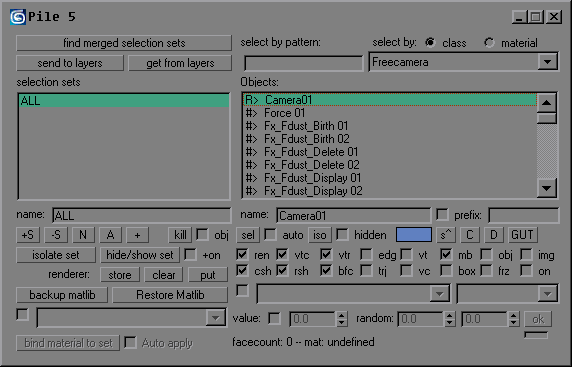572x367 pixels.
Task: Choose the material radio button
Action: coord(489,43)
